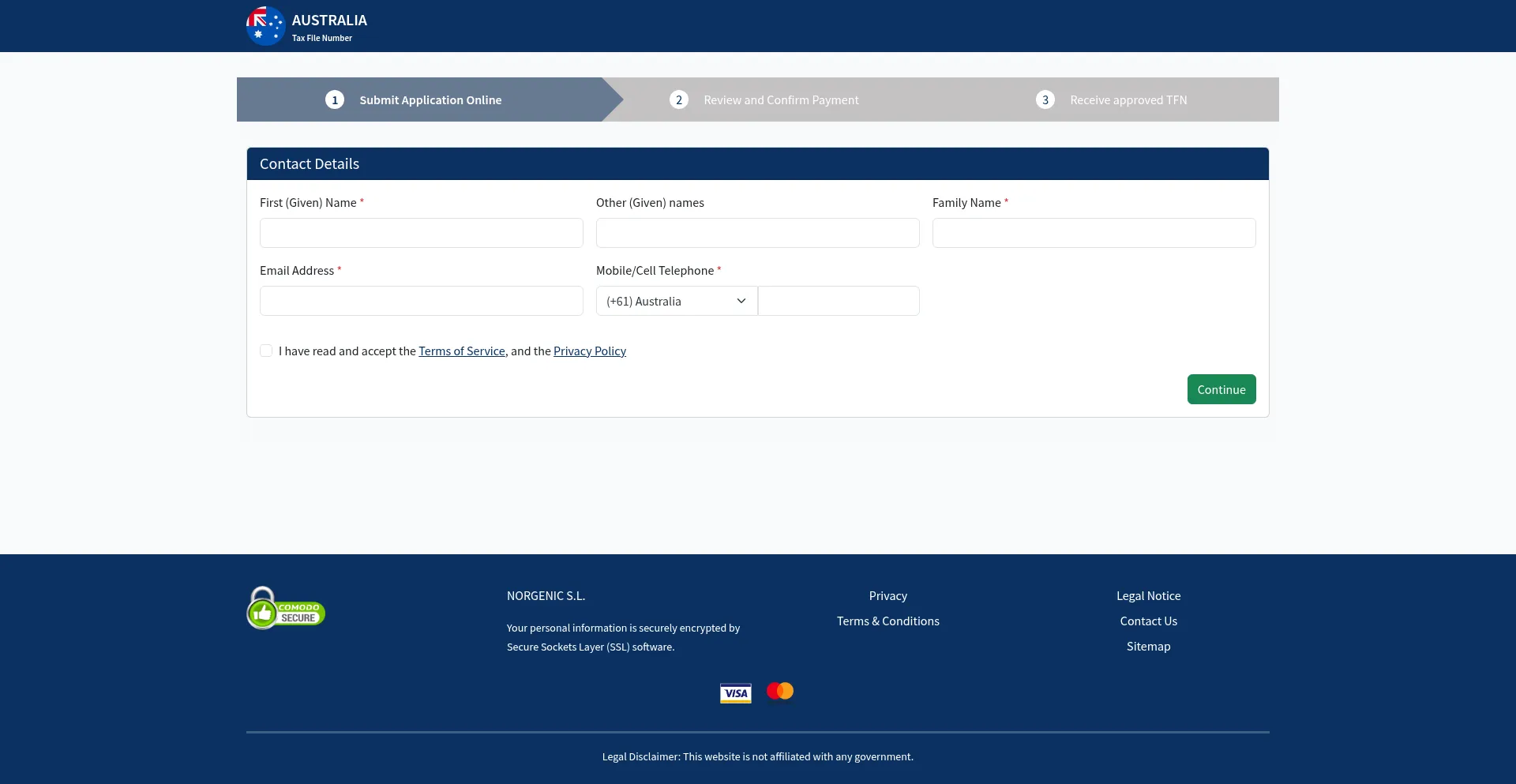Image resolution: width=1516 pixels, height=784 pixels.
Task: Click the Mastercard icon
Action: pyautogui.click(x=779, y=691)
